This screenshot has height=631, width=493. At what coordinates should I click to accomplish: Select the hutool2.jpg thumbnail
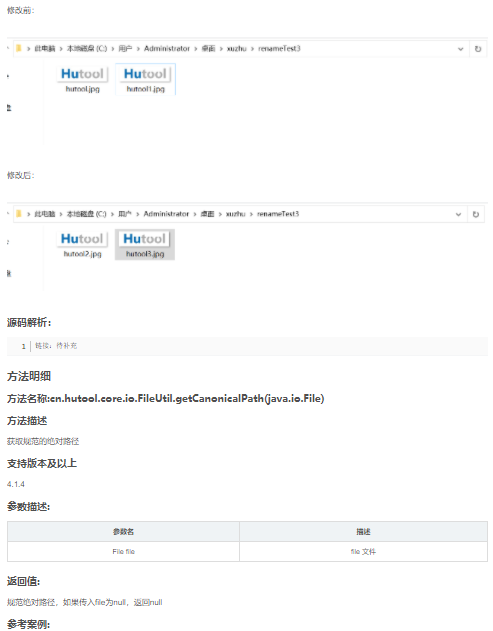82,244
